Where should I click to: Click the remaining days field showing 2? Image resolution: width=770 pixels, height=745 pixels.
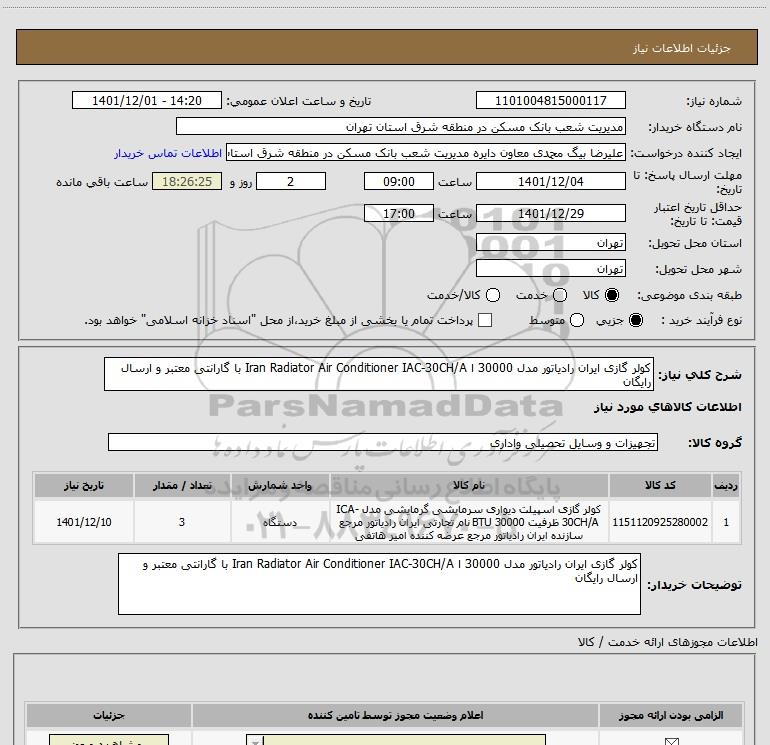291,181
